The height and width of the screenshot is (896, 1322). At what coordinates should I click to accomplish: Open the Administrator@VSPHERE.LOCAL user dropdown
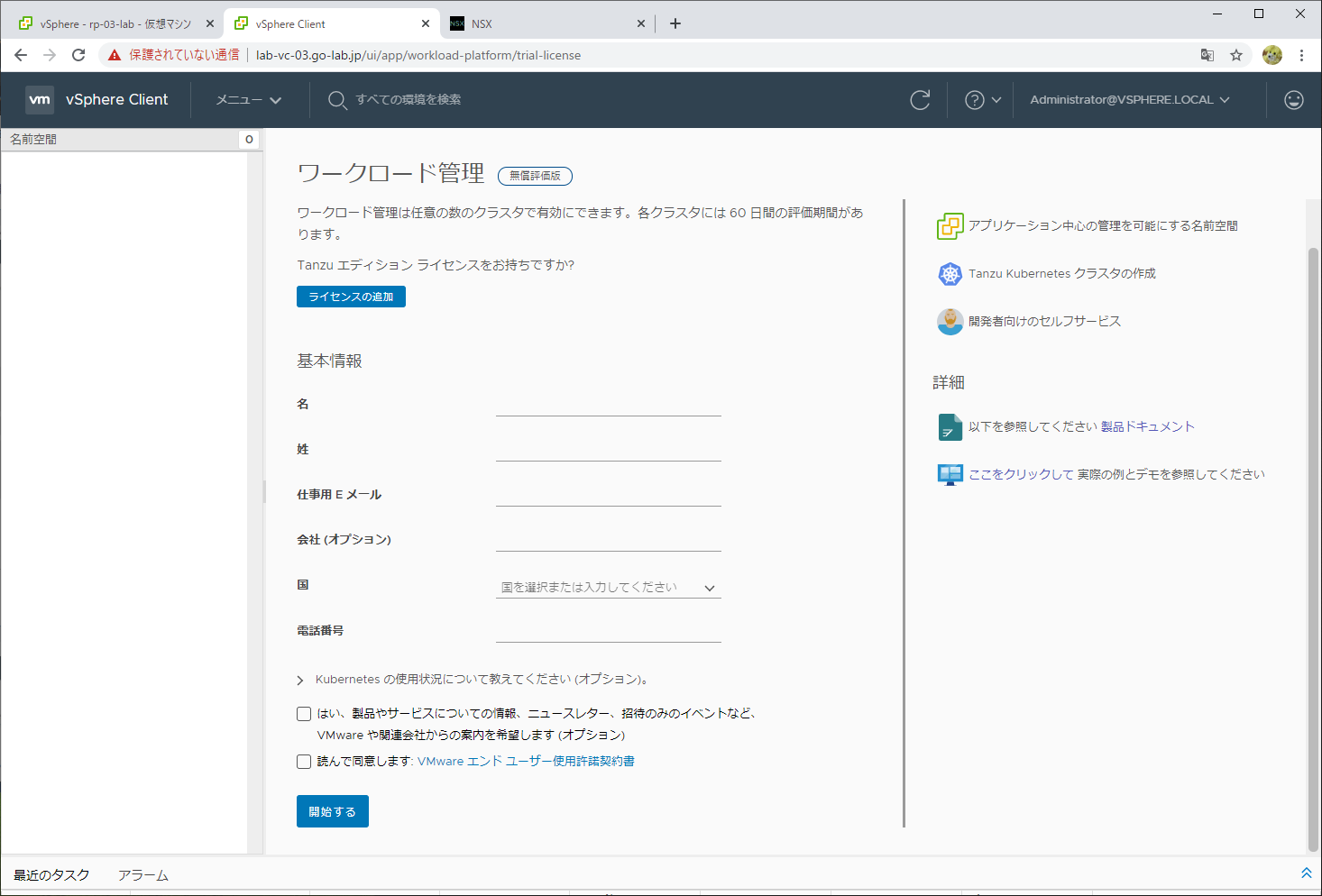tap(1130, 100)
